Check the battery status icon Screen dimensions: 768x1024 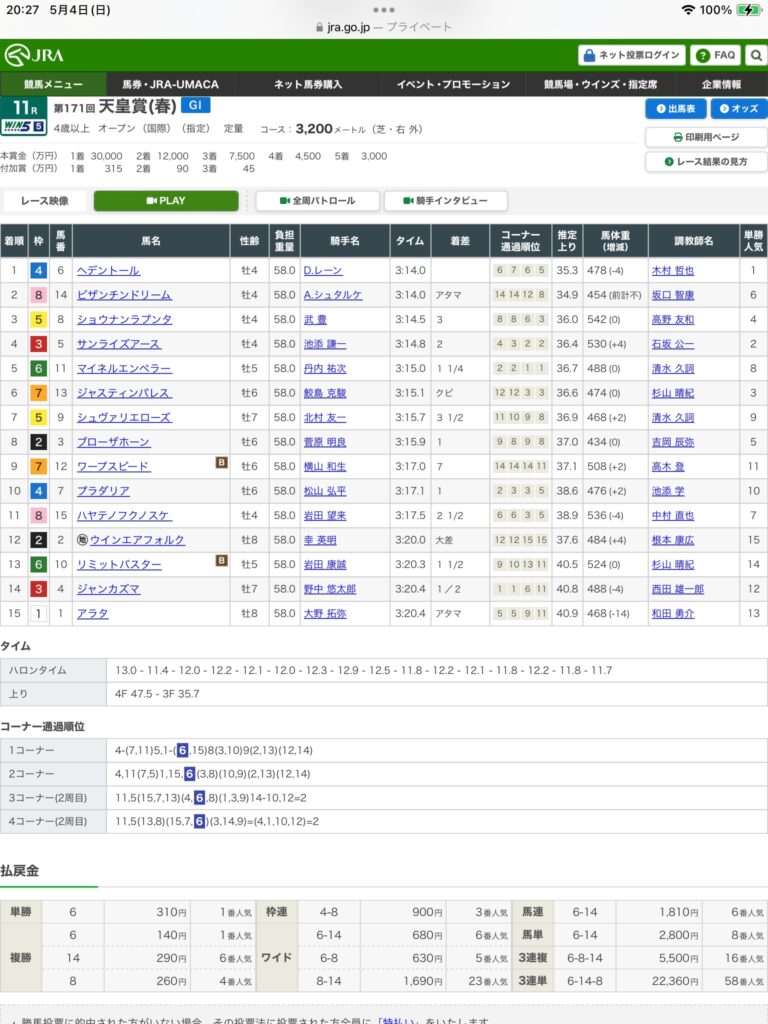click(748, 10)
